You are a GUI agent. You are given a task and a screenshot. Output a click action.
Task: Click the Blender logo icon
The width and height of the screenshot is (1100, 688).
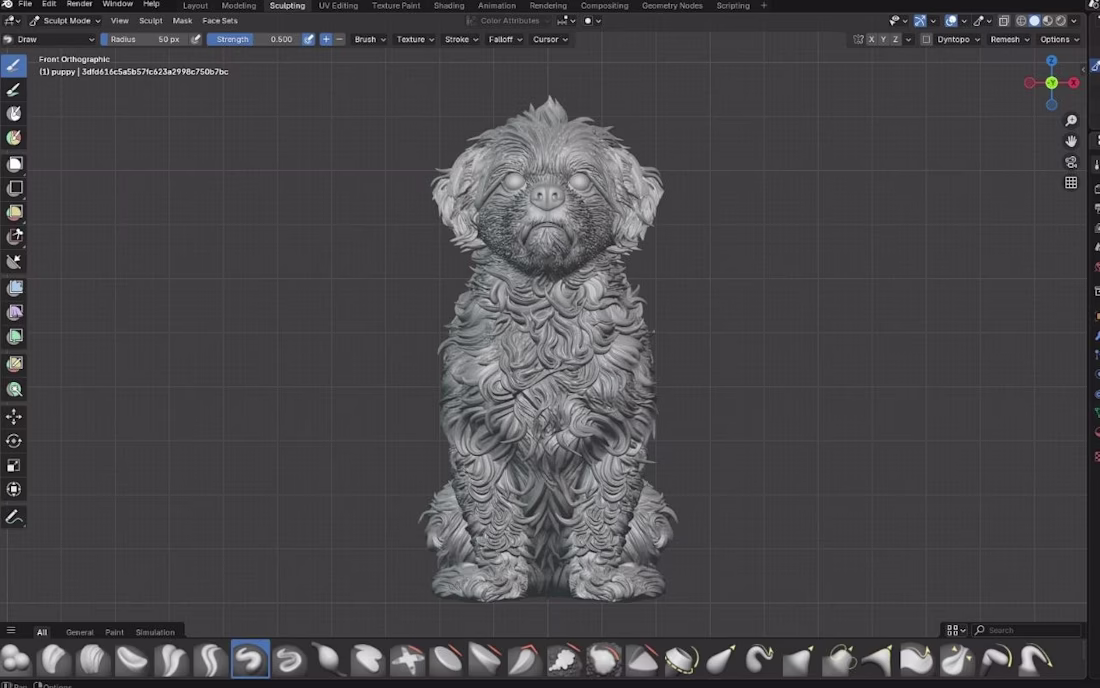click(x=7, y=4)
